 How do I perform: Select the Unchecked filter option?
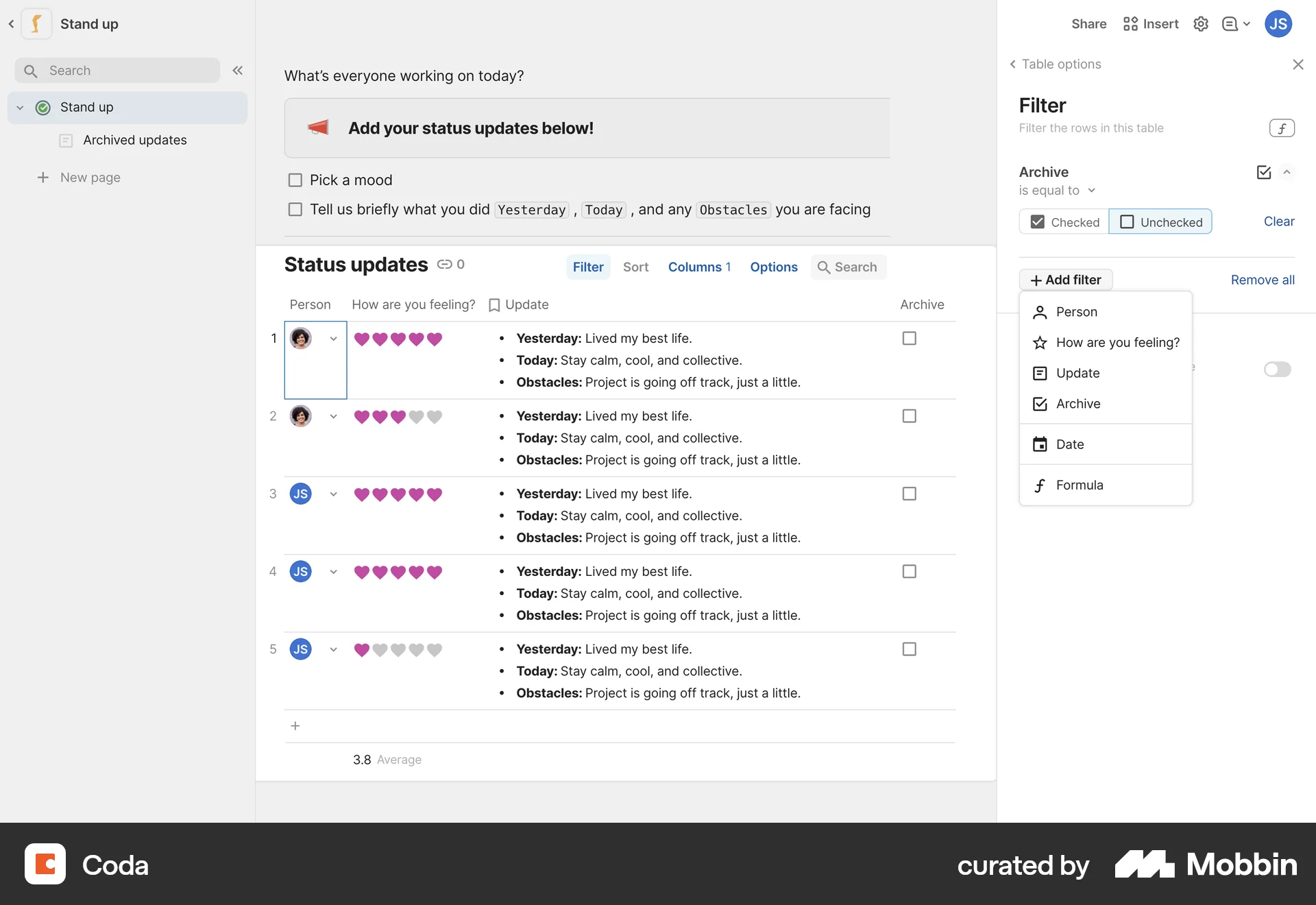[1160, 221]
